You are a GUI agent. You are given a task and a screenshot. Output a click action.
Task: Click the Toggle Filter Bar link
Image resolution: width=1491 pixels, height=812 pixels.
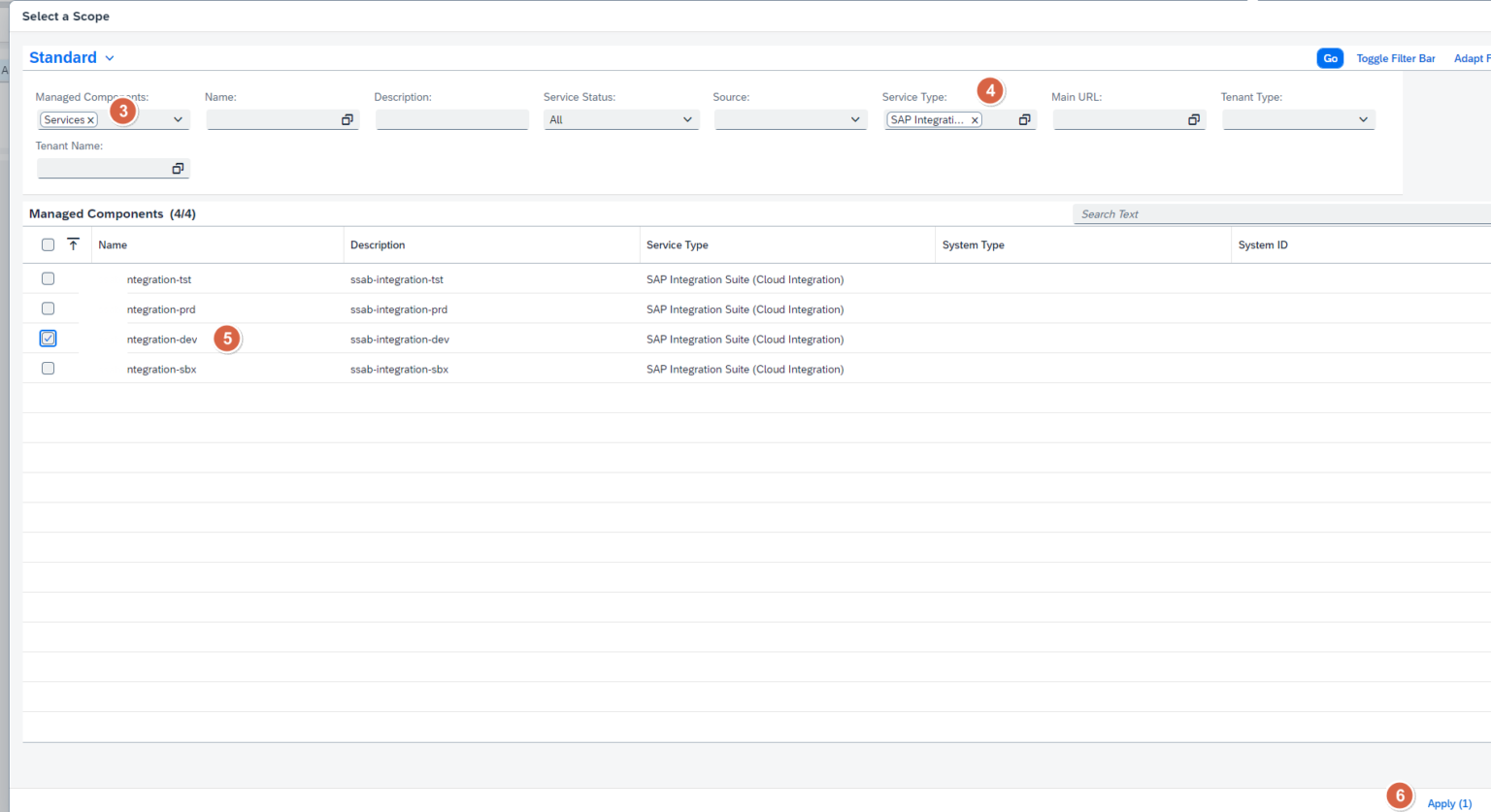[1395, 58]
